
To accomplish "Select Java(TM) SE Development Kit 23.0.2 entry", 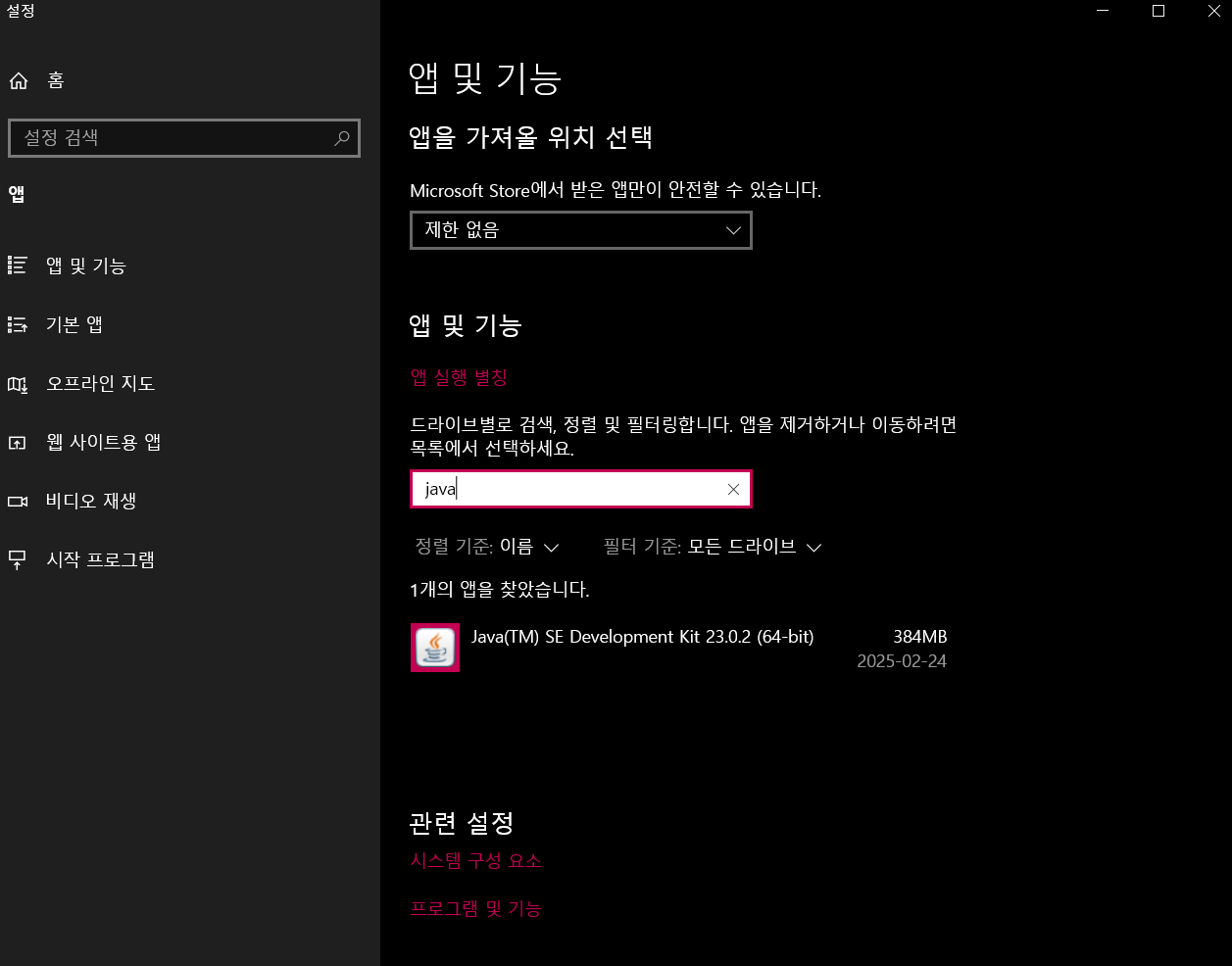I will point(679,648).
